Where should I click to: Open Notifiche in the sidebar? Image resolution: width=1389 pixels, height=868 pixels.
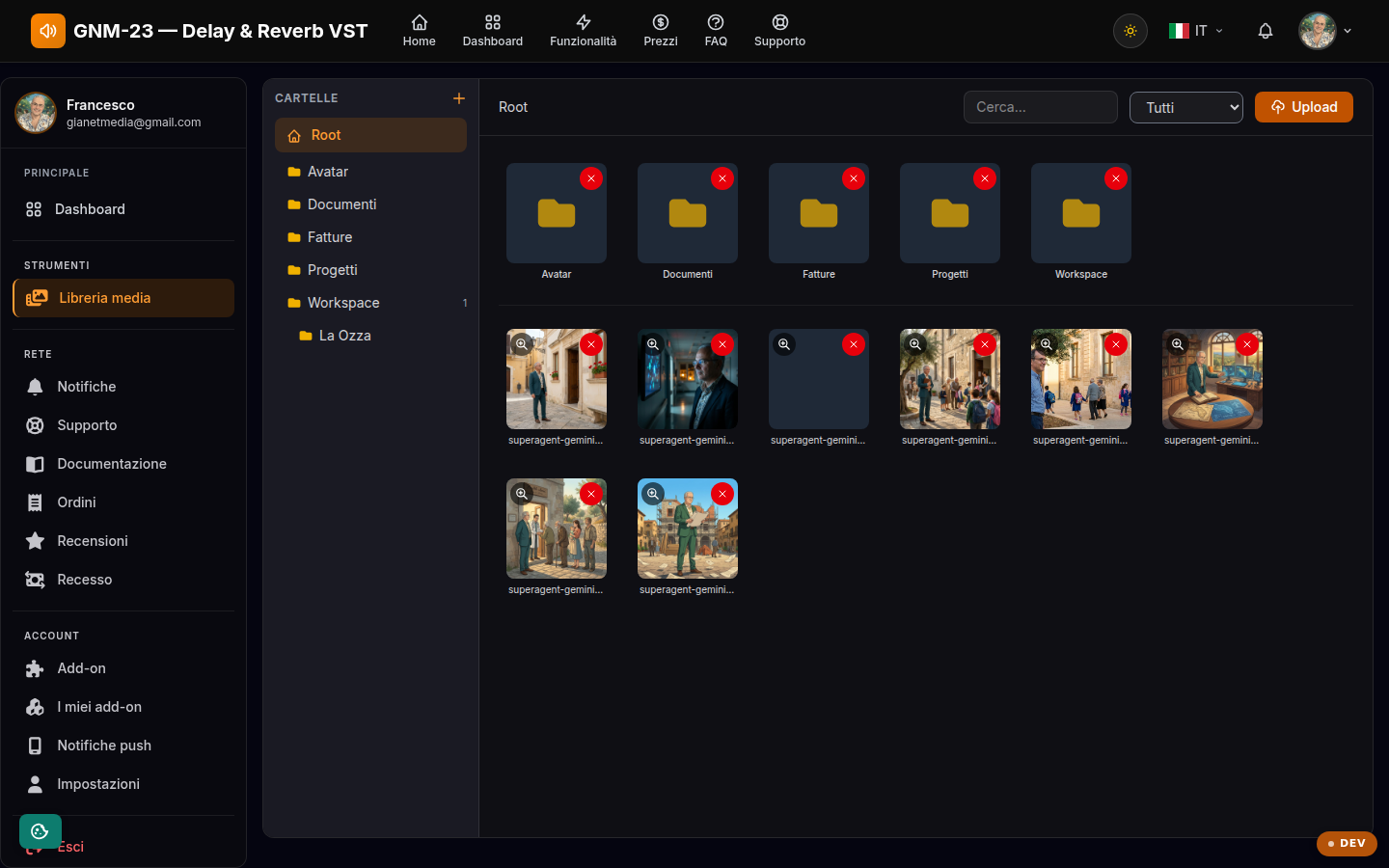[x=123, y=387]
